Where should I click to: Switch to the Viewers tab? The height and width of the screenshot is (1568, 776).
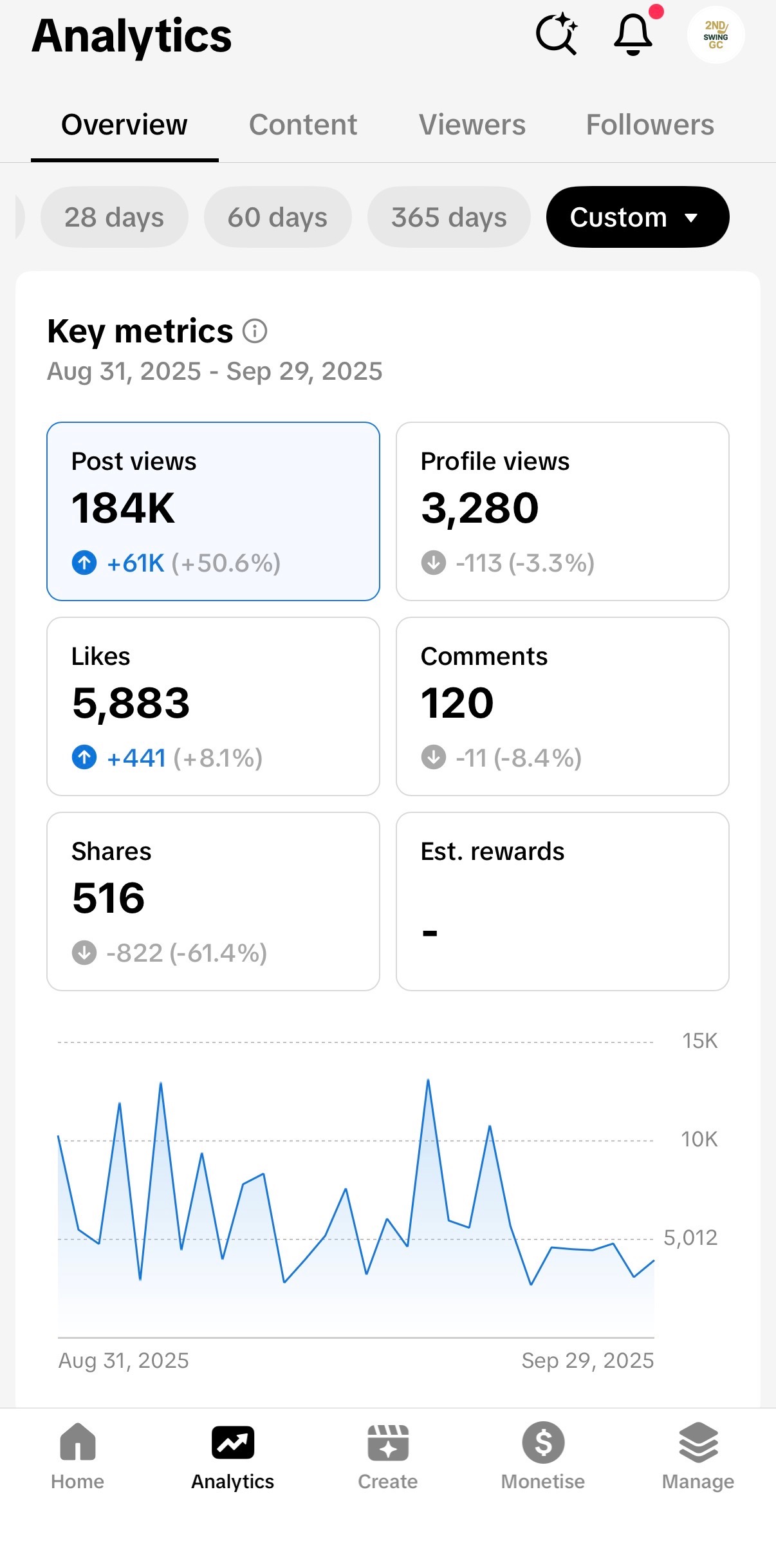(x=472, y=125)
